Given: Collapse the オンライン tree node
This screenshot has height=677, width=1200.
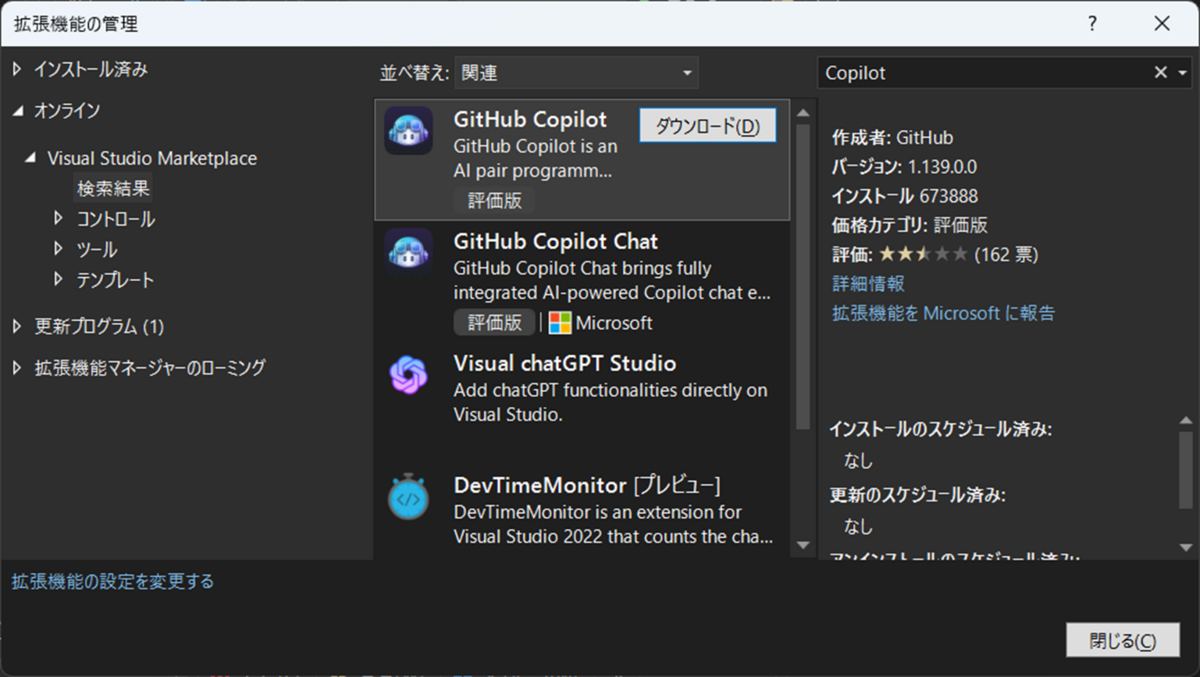Looking at the screenshot, I should point(17,111).
